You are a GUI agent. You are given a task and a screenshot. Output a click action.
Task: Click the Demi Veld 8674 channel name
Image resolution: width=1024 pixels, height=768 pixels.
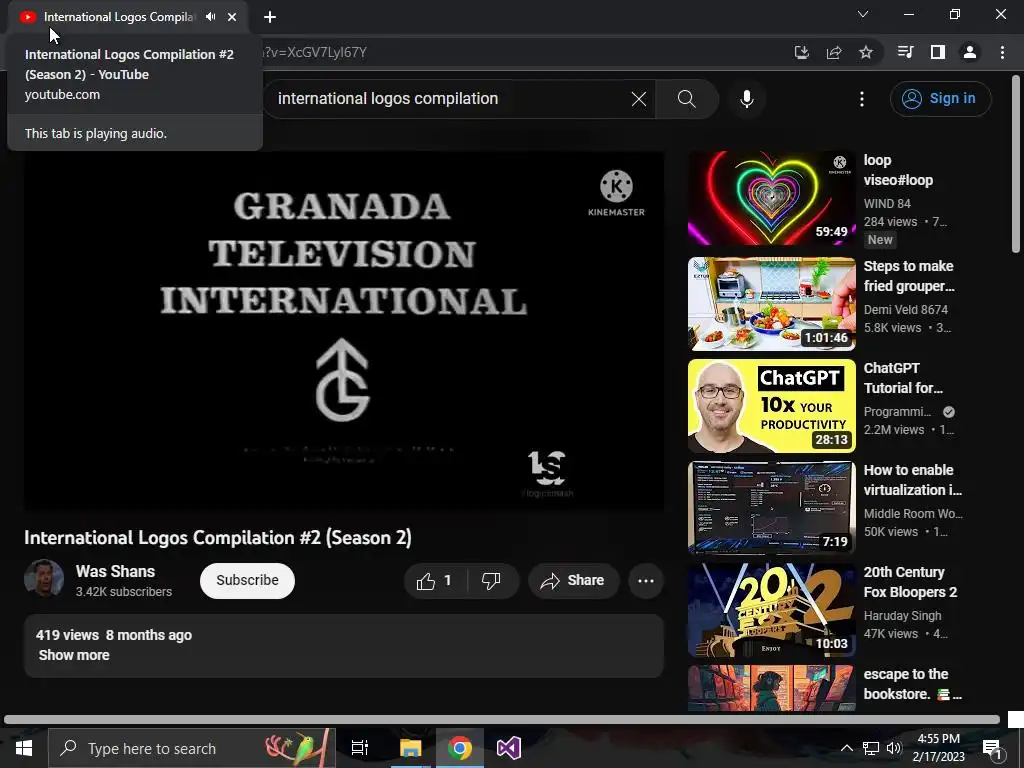[x=906, y=310]
